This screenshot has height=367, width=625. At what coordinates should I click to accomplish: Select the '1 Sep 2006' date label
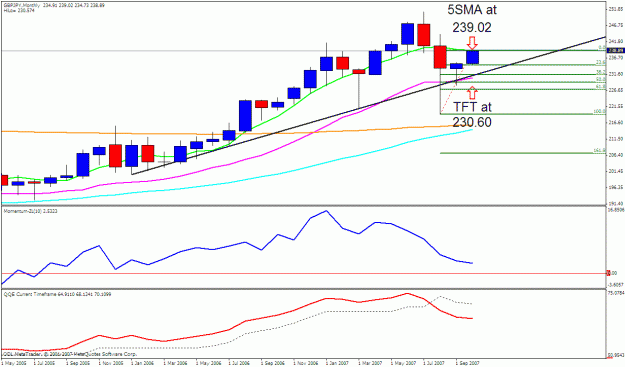(x=272, y=363)
